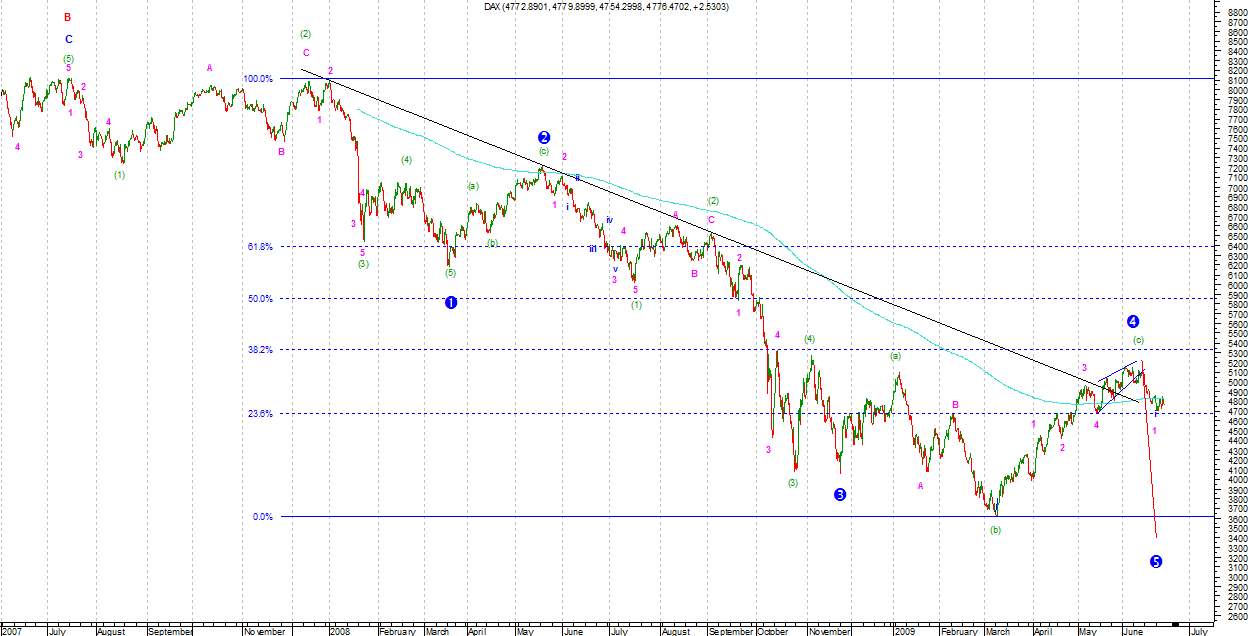This screenshot has width=1250, height=636.
Task: Click the blue C label below red B
Action: (x=68, y=39)
